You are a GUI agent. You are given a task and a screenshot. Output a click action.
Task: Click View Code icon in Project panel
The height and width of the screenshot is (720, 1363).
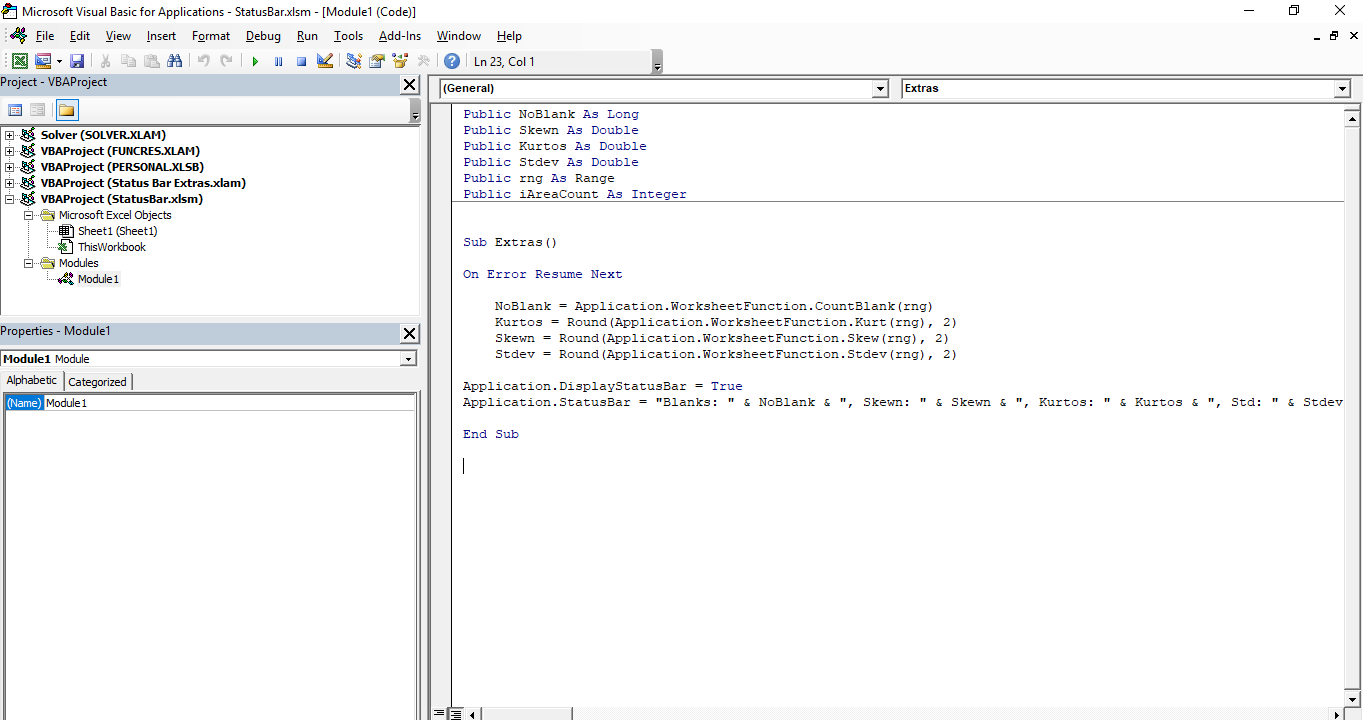(15, 110)
